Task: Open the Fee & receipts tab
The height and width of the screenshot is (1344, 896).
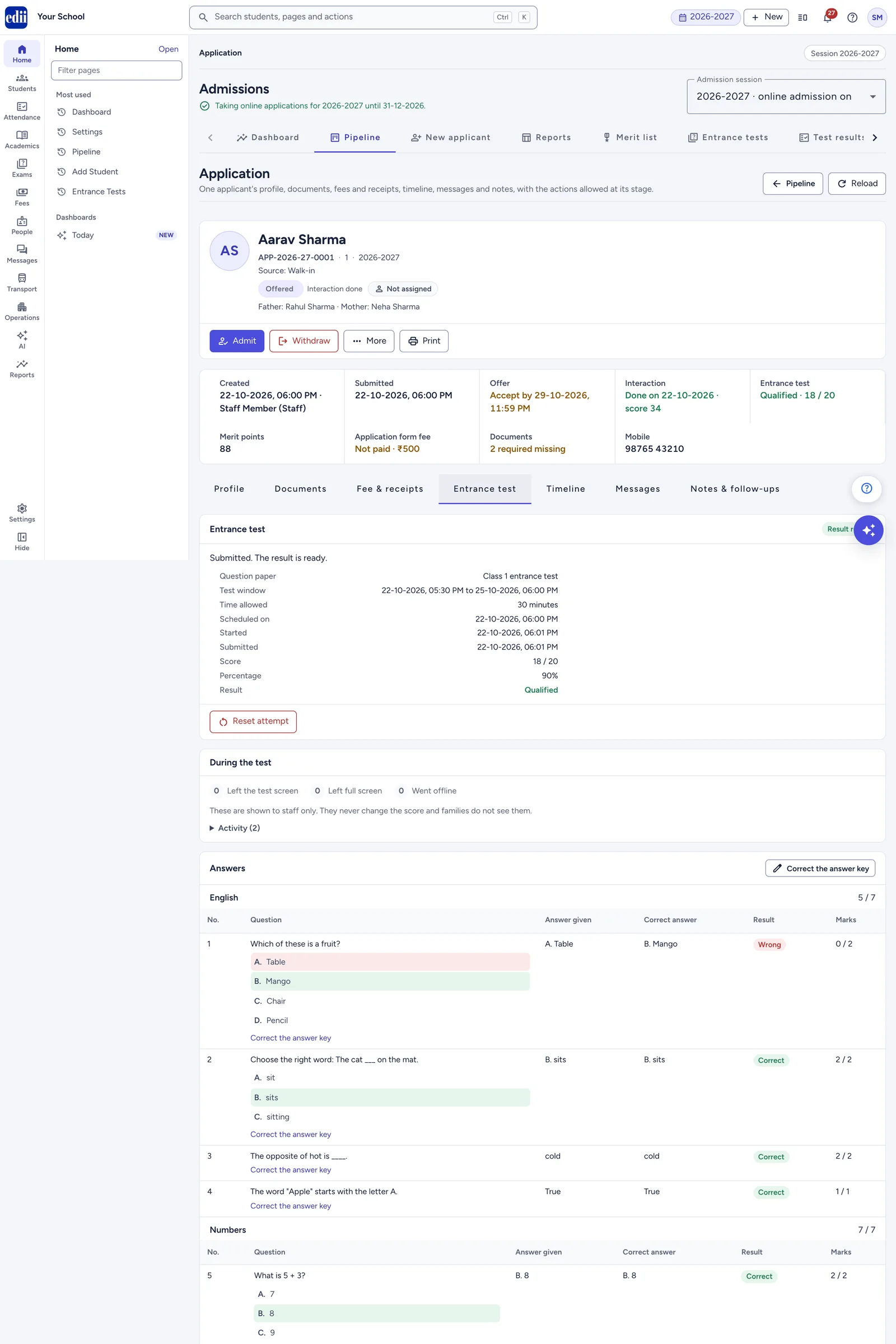Action: 390,488
